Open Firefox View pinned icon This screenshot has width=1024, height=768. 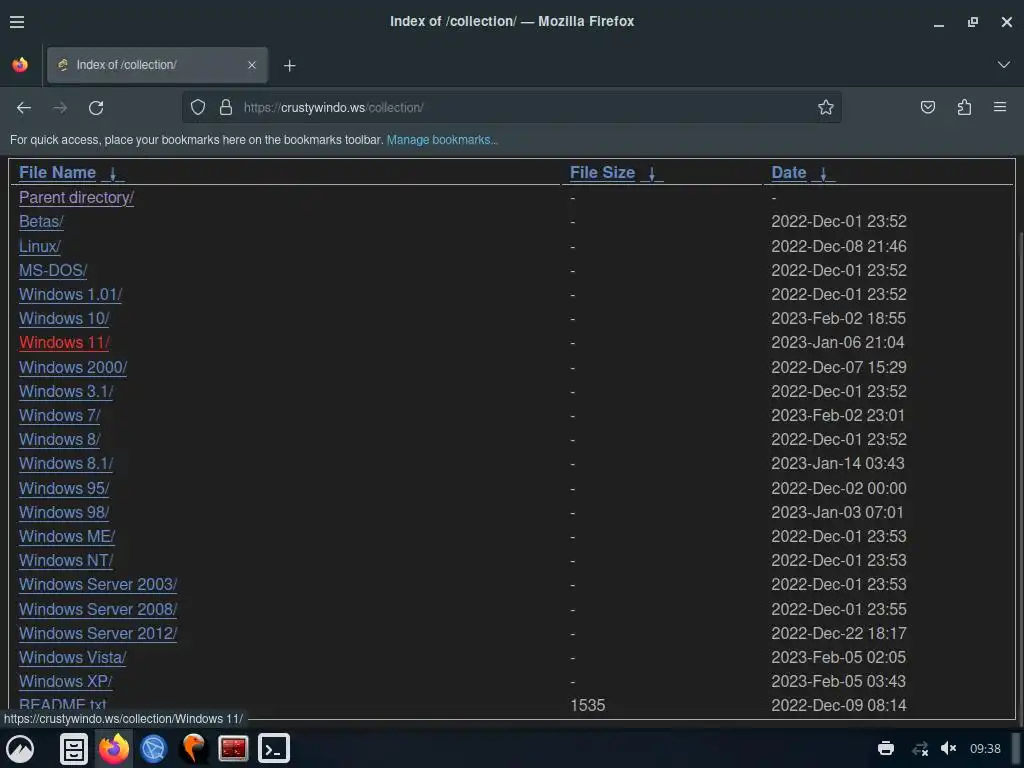click(20, 65)
